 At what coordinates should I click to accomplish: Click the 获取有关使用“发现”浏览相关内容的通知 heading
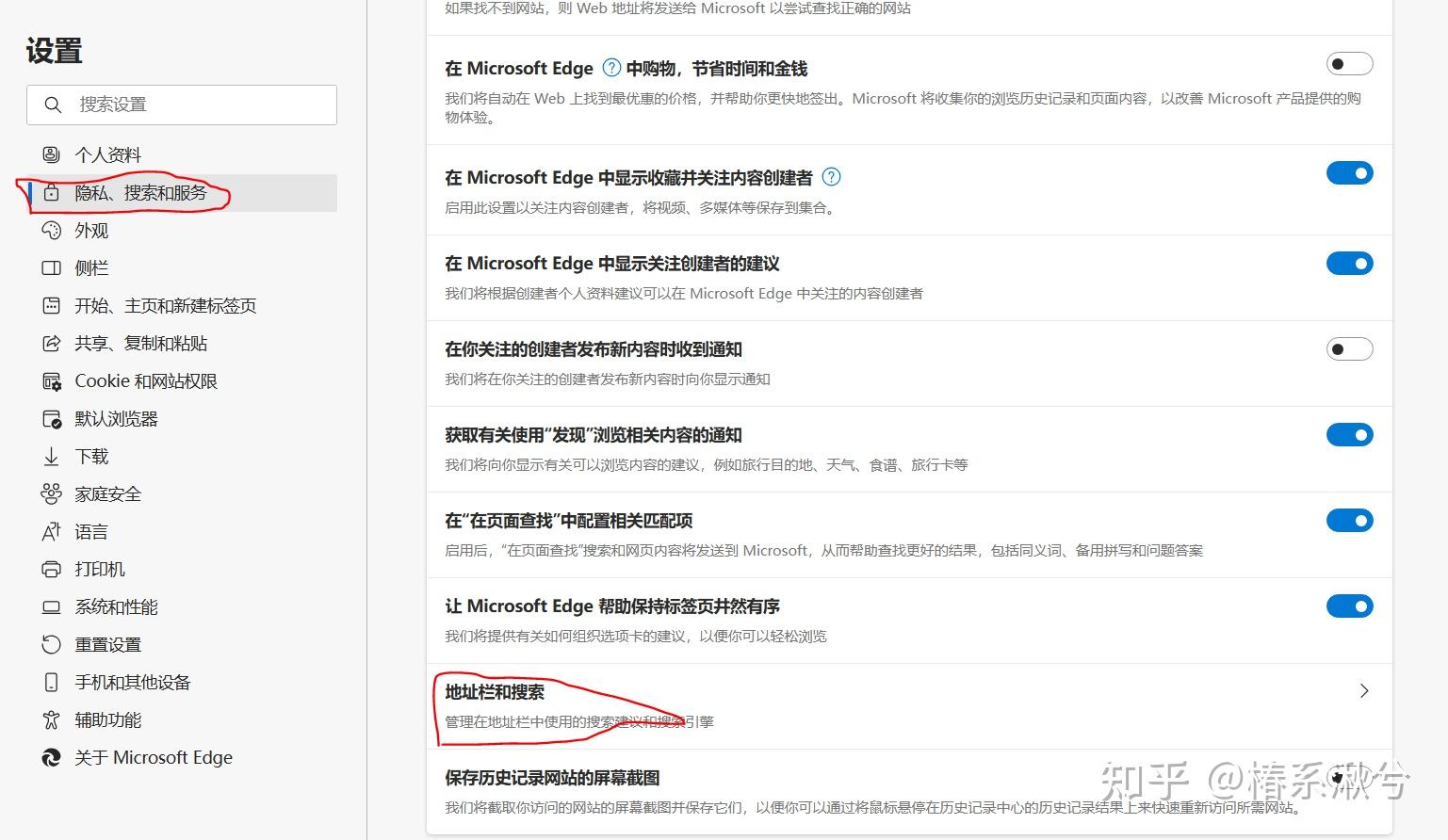(x=594, y=435)
